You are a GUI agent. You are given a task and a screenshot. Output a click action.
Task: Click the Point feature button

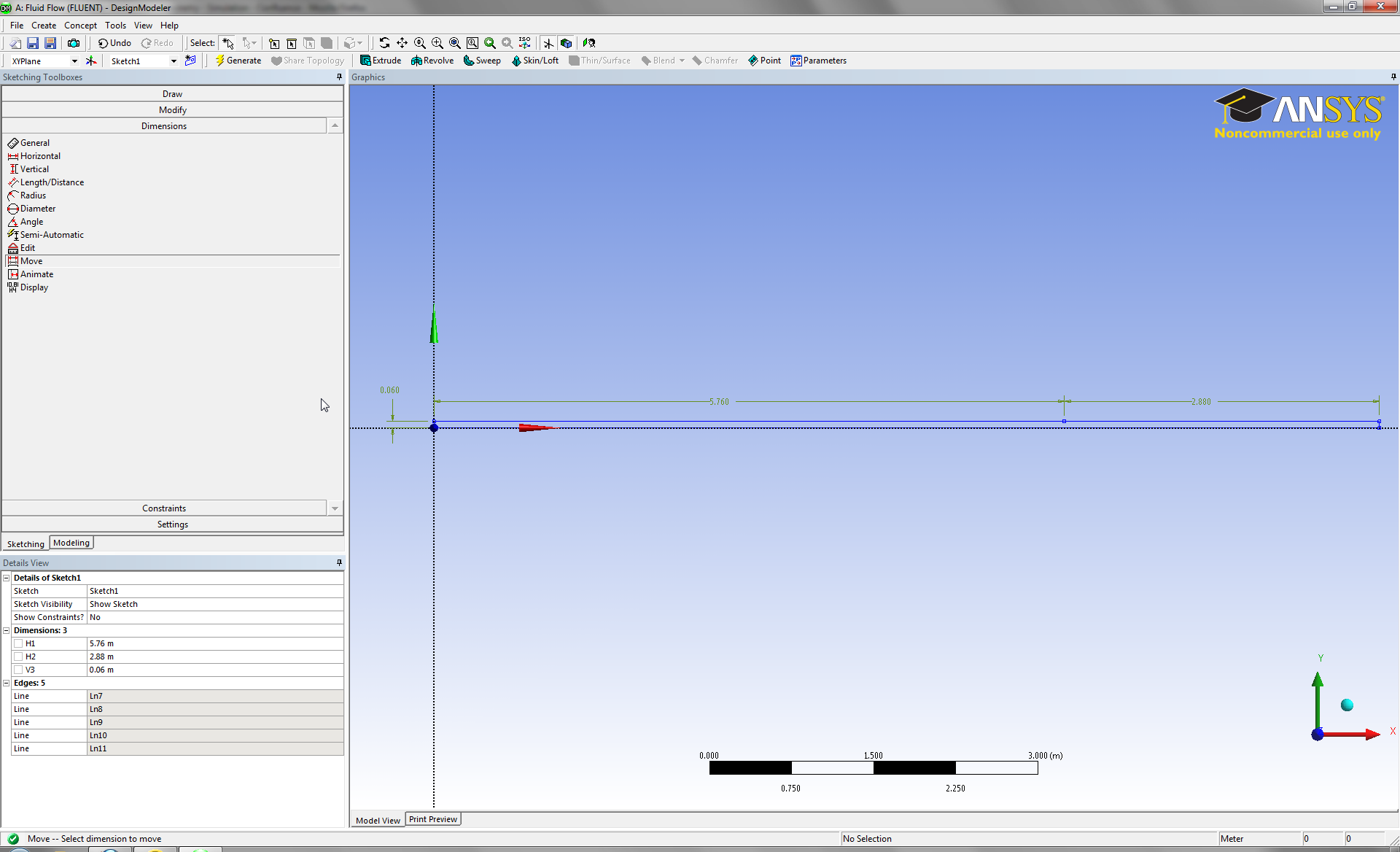click(764, 61)
